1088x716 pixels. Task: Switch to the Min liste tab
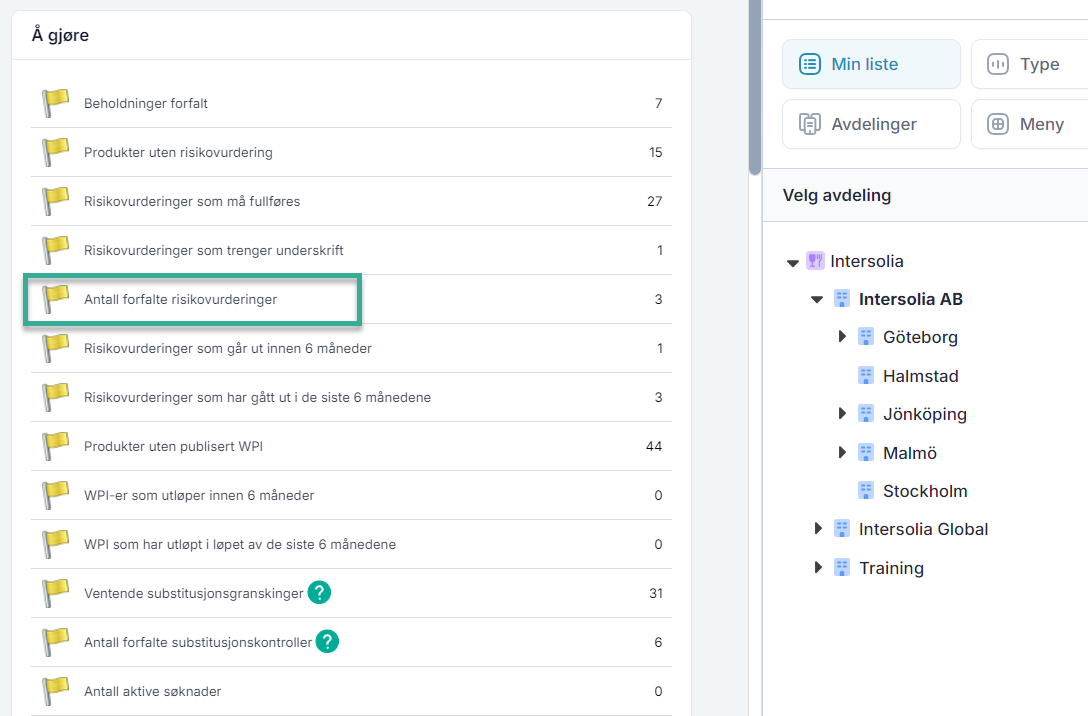click(x=872, y=64)
